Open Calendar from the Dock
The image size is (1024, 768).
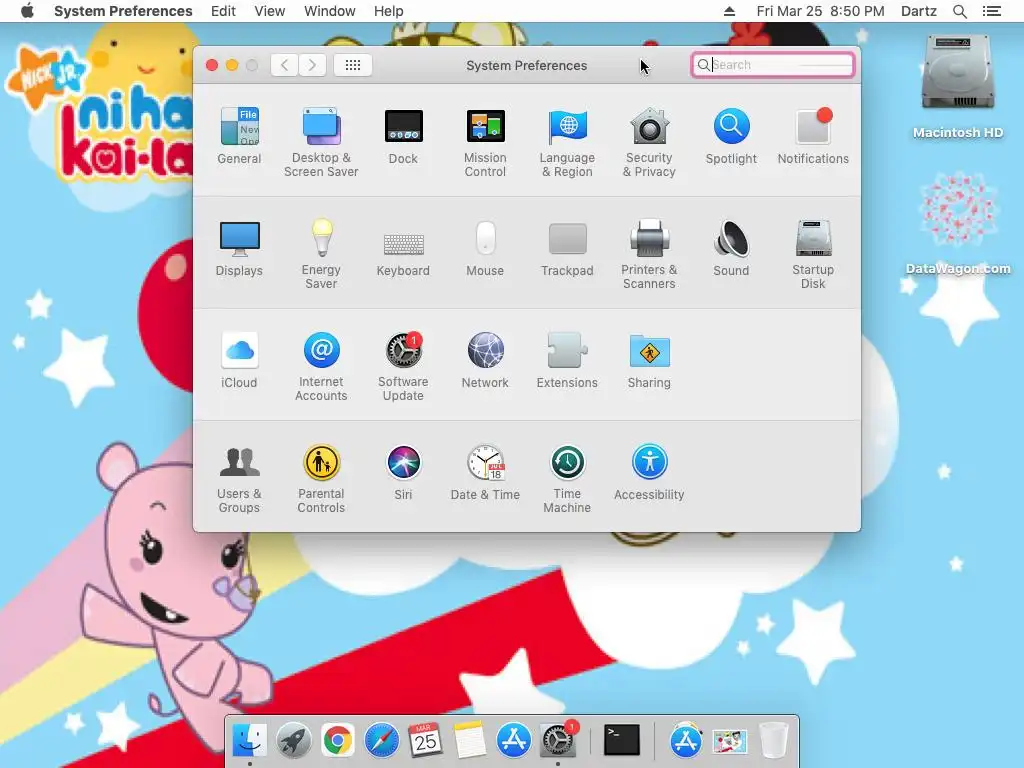(x=425, y=740)
